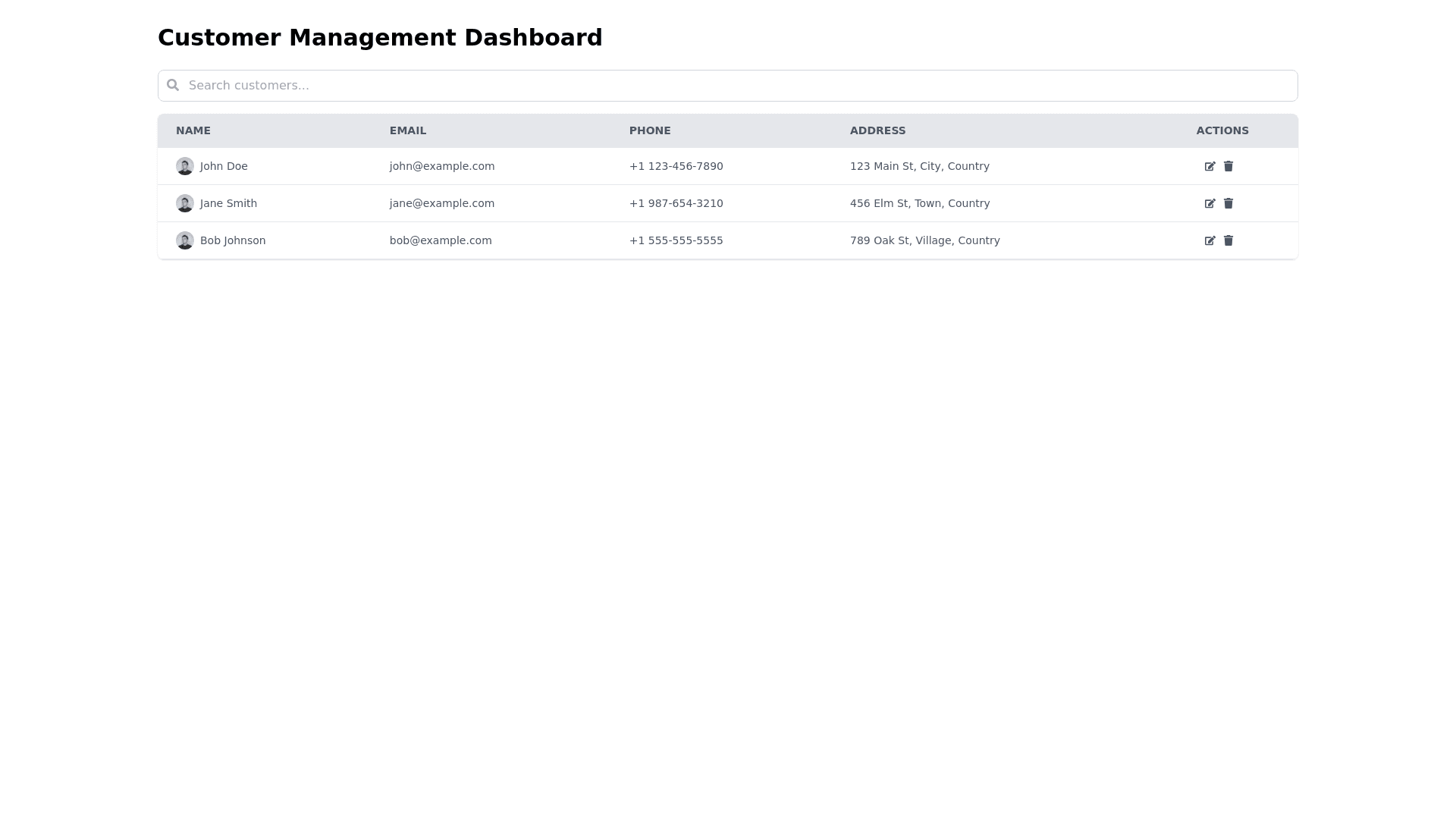Click the Email column header
Viewport: 1456px width, 819px height.
[408, 130]
